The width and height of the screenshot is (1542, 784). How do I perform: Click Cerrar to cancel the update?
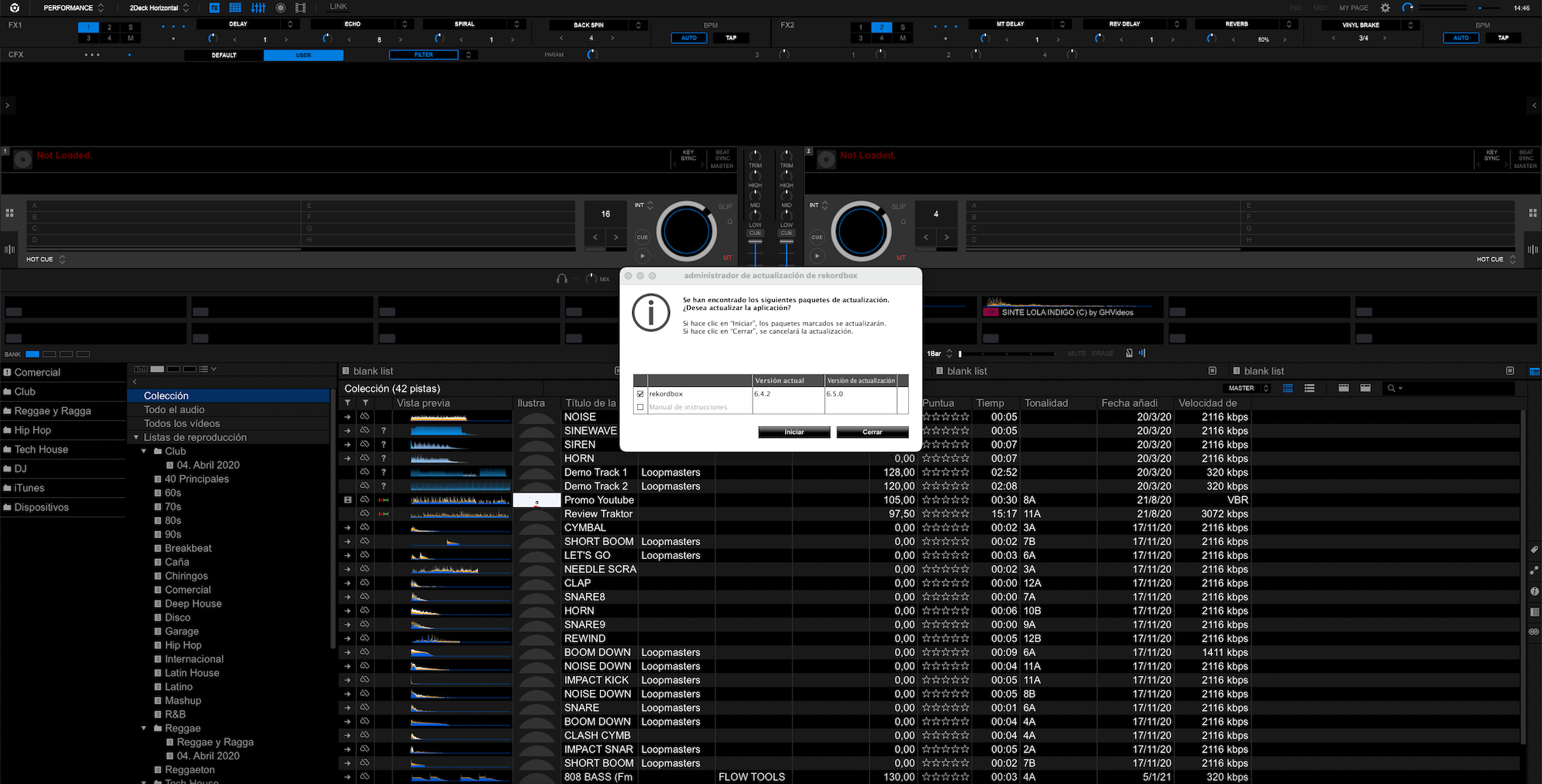[872, 432]
